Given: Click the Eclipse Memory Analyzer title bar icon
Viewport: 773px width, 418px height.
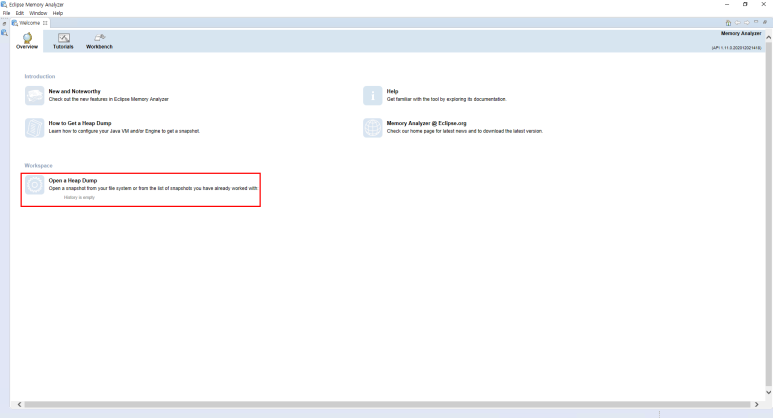Looking at the screenshot, I should [4, 4].
